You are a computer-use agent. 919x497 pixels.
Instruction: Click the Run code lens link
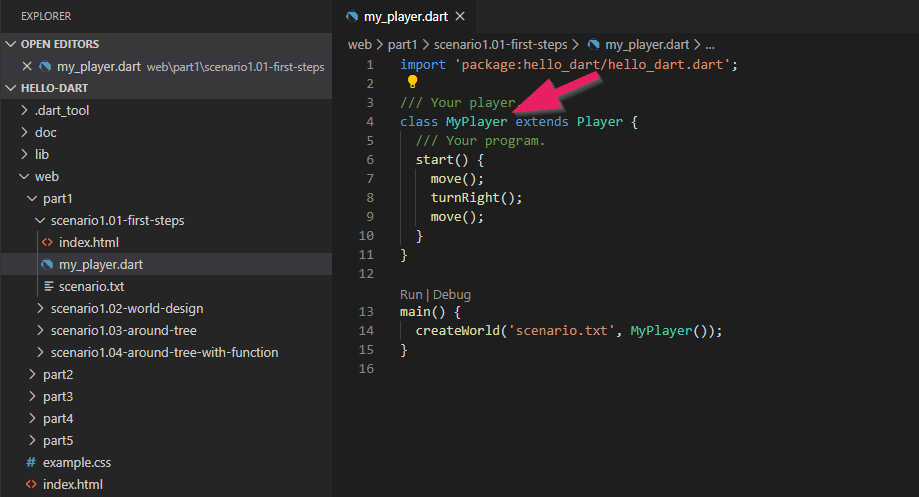point(411,295)
